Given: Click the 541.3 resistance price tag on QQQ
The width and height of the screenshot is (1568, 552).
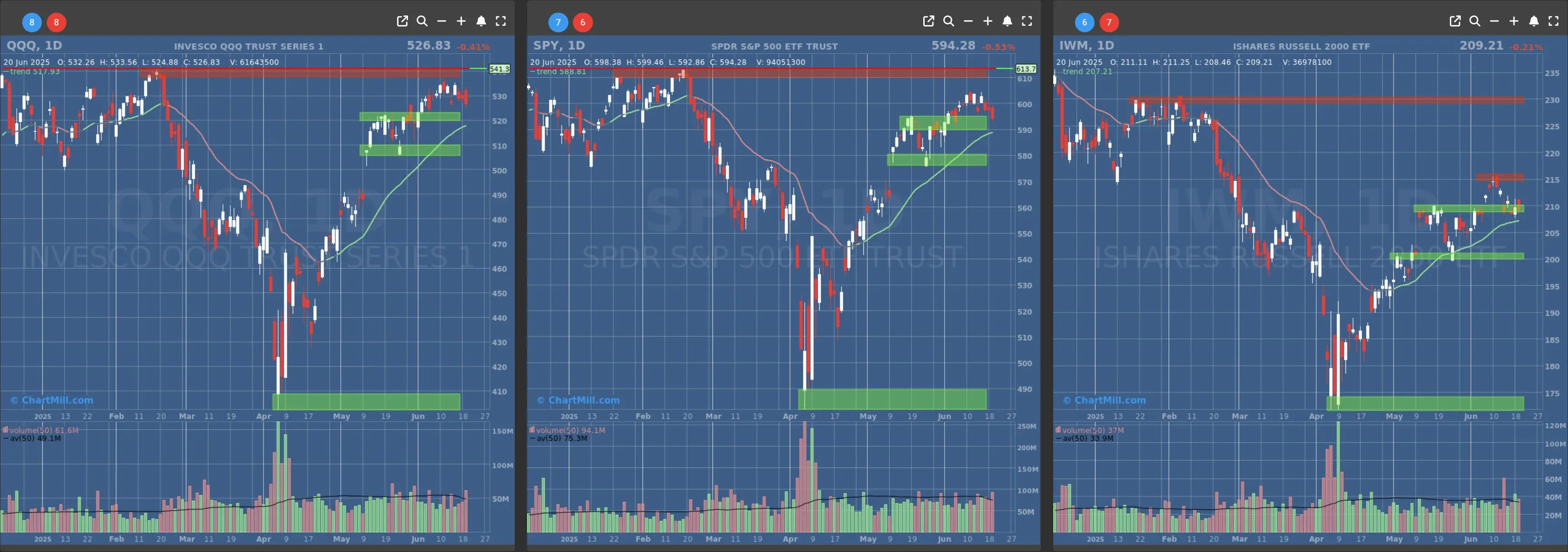Looking at the screenshot, I should click(x=499, y=69).
